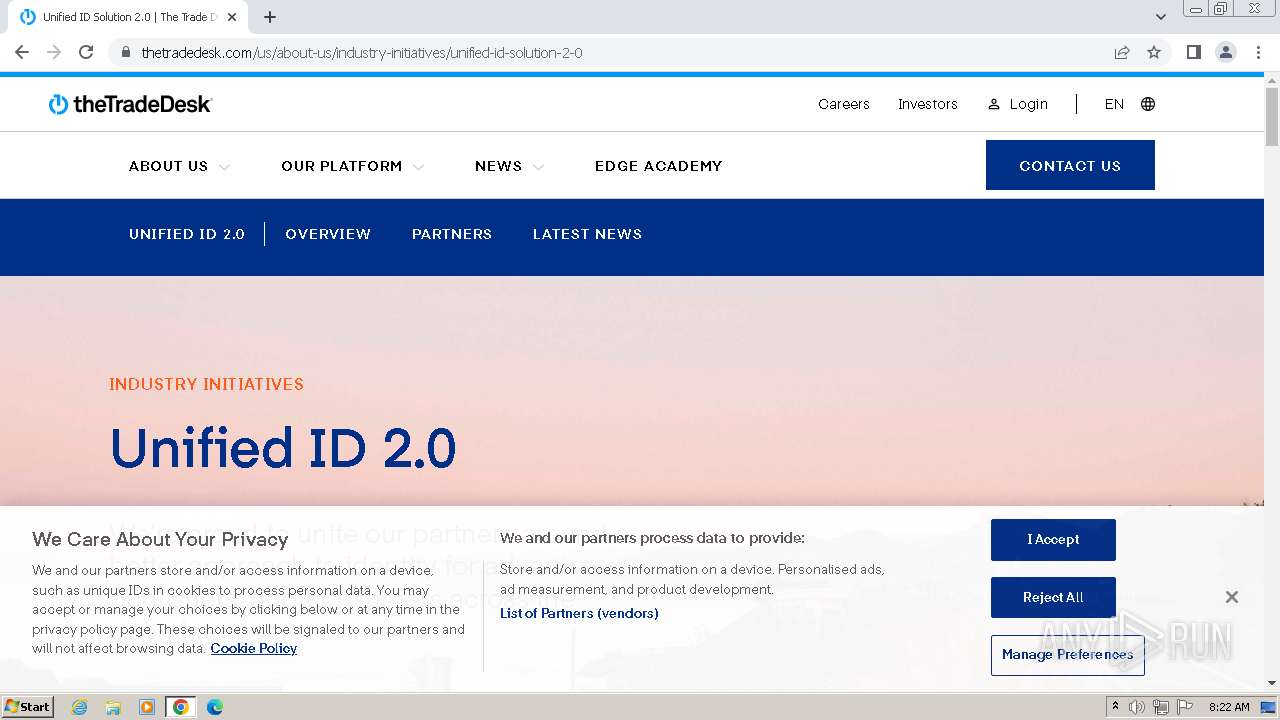Launch Edge from taskbar
This screenshot has height=720, width=1280.
click(x=214, y=707)
